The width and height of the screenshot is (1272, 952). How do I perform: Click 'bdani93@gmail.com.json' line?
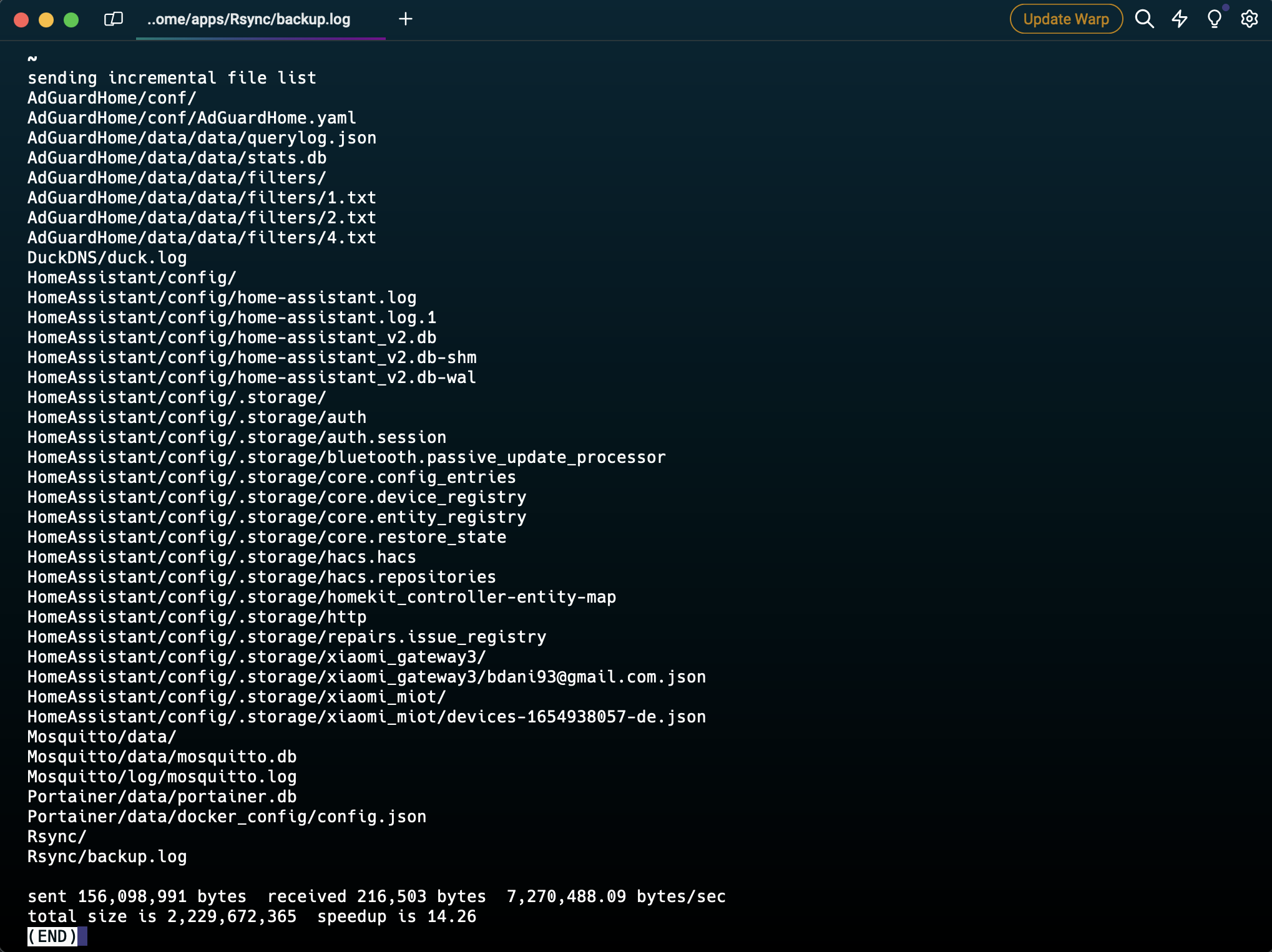click(366, 677)
